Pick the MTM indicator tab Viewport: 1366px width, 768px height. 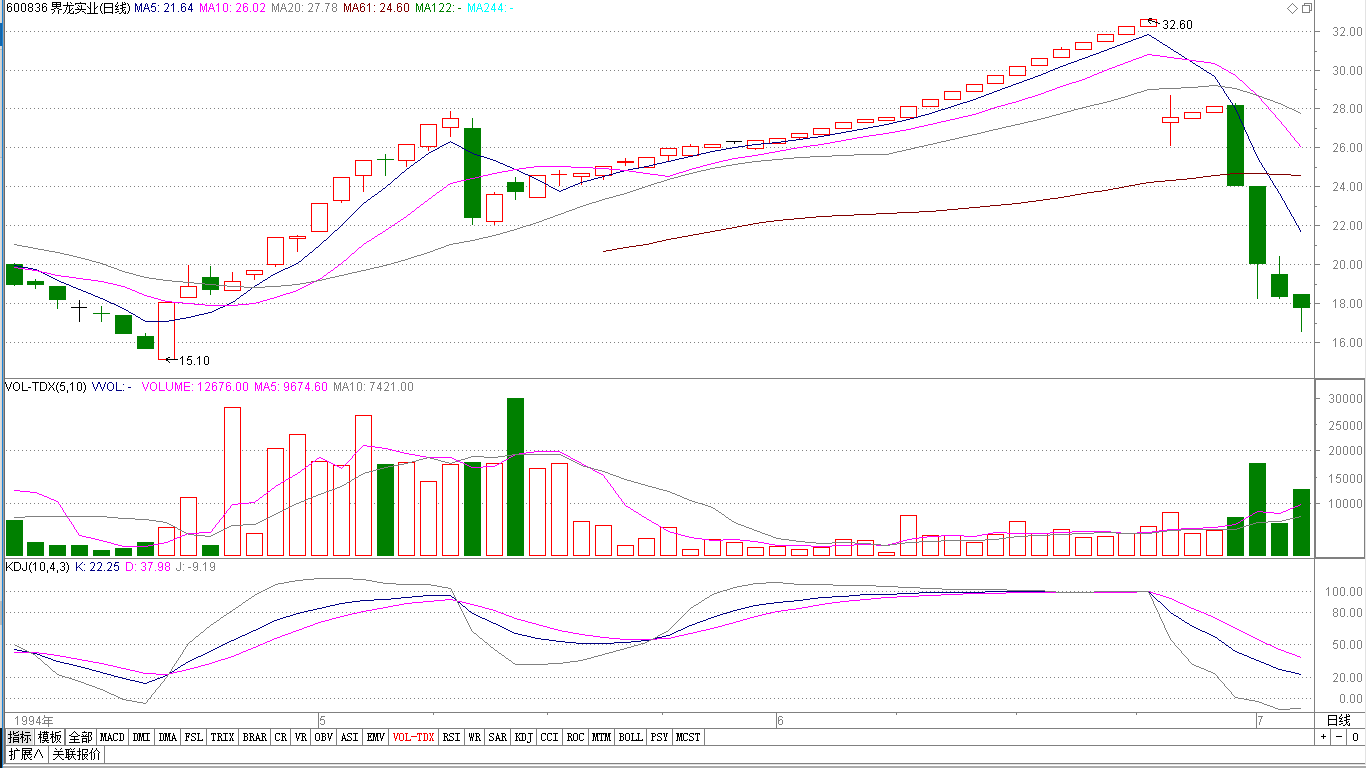pos(601,737)
